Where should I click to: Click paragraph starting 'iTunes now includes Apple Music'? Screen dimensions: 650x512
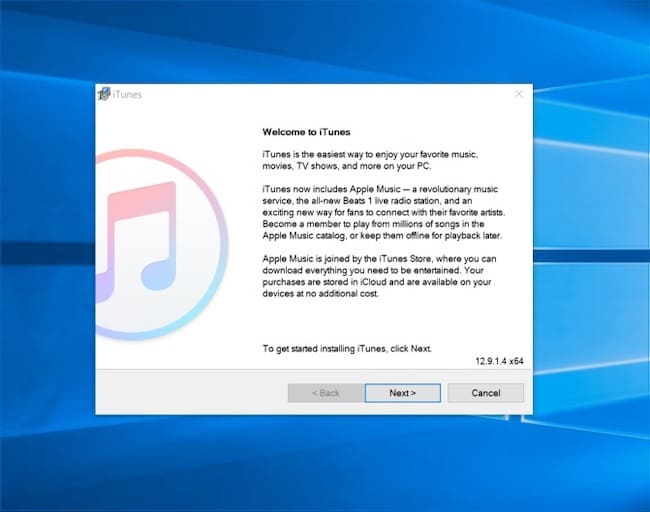pos(383,212)
